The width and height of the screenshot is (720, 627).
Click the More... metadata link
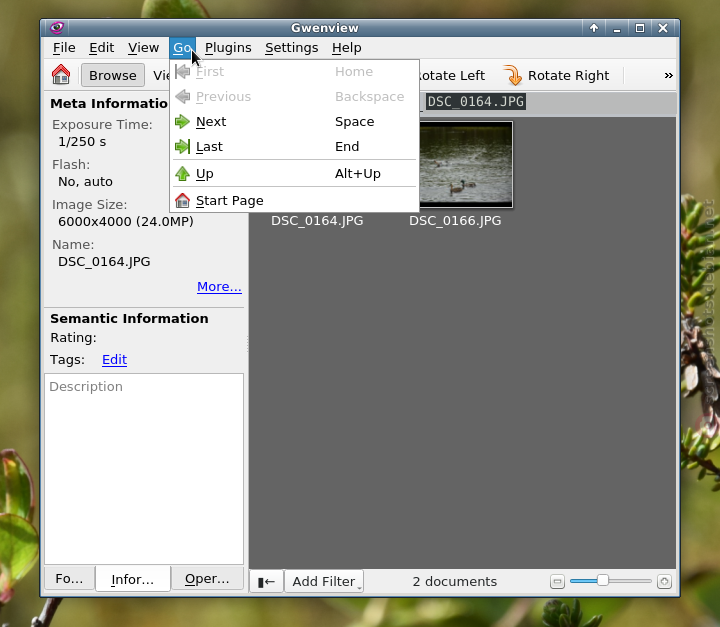coord(219,287)
